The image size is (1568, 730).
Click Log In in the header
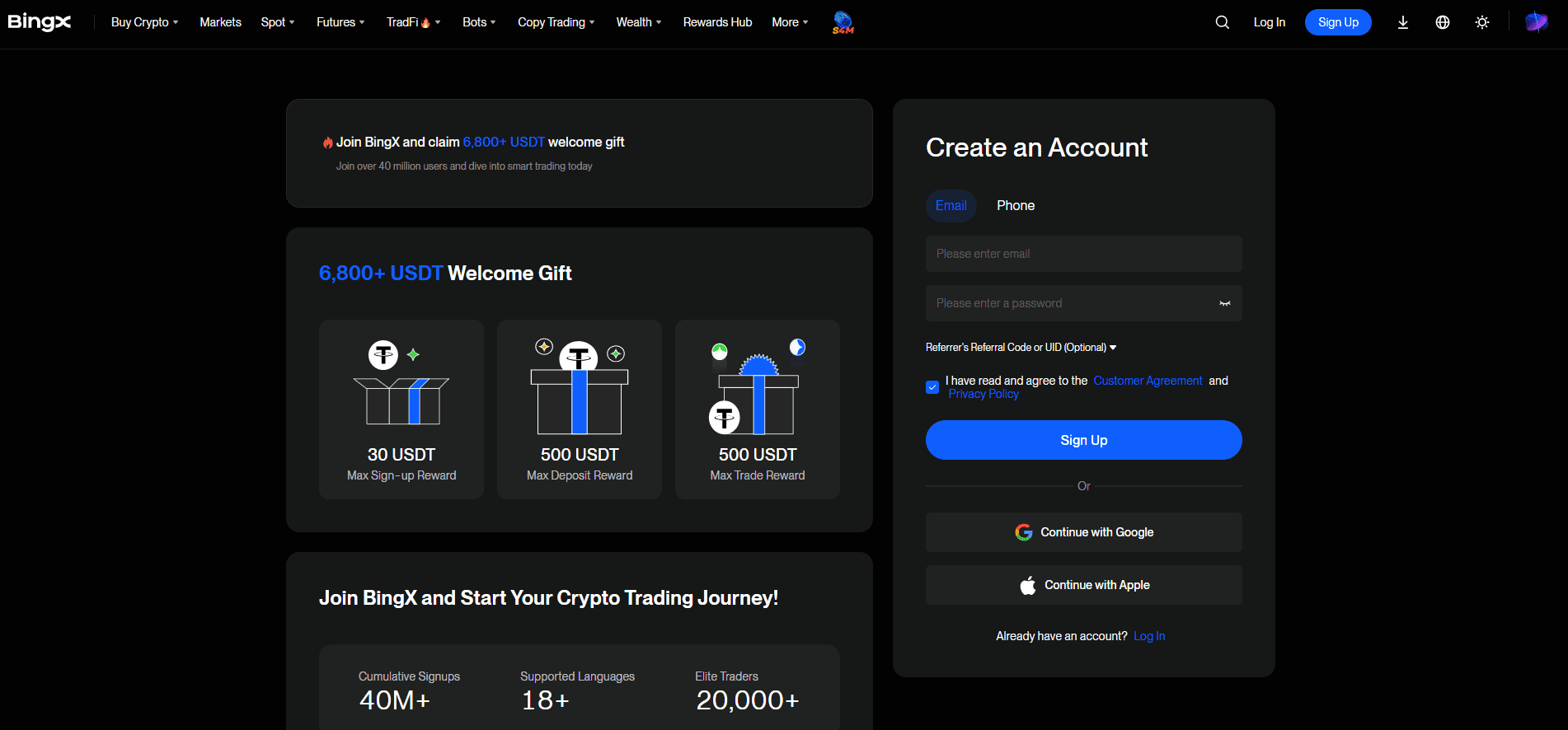1270,22
